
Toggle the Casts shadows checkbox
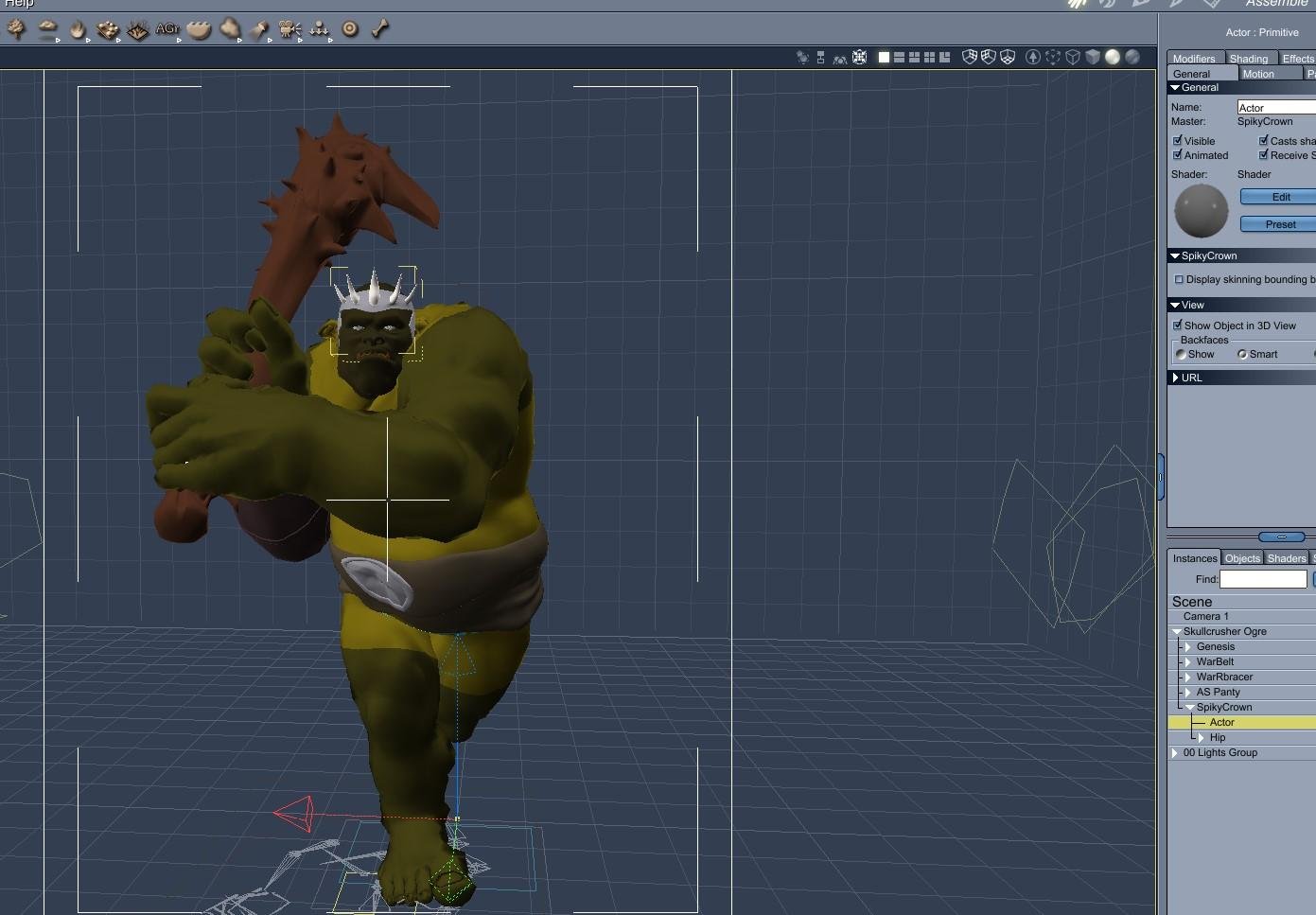pos(1263,141)
